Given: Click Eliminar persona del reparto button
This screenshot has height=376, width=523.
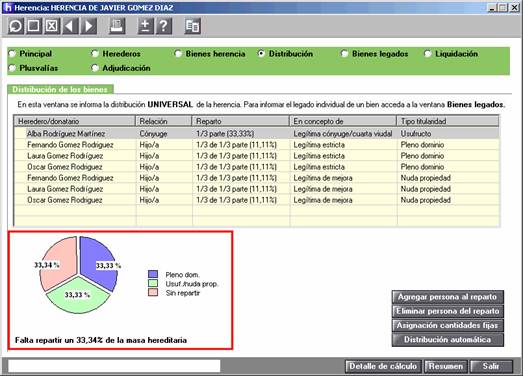Looking at the screenshot, I should point(448,311).
